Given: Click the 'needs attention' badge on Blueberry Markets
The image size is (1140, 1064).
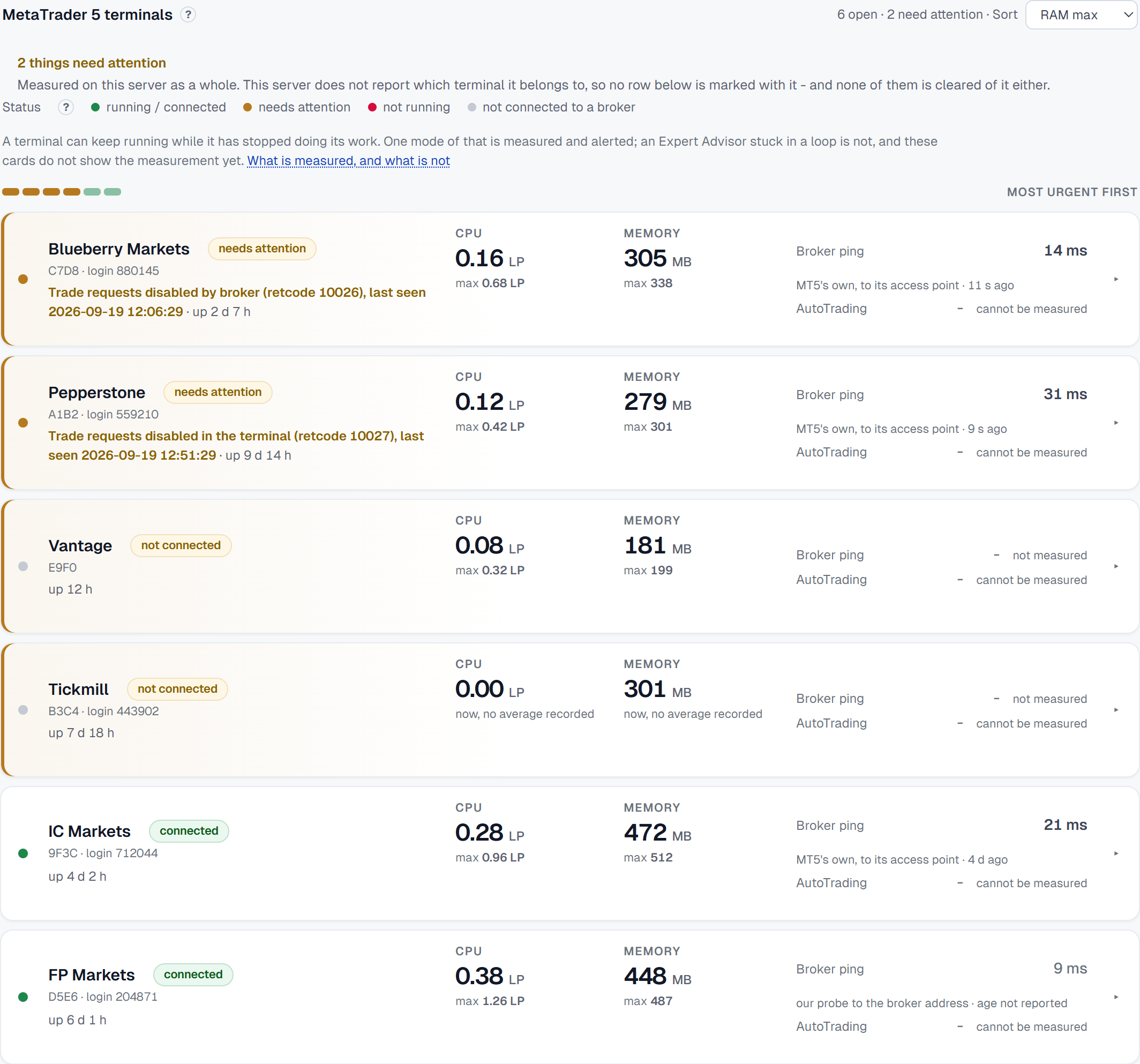Looking at the screenshot, I should [x=262, y=249].
